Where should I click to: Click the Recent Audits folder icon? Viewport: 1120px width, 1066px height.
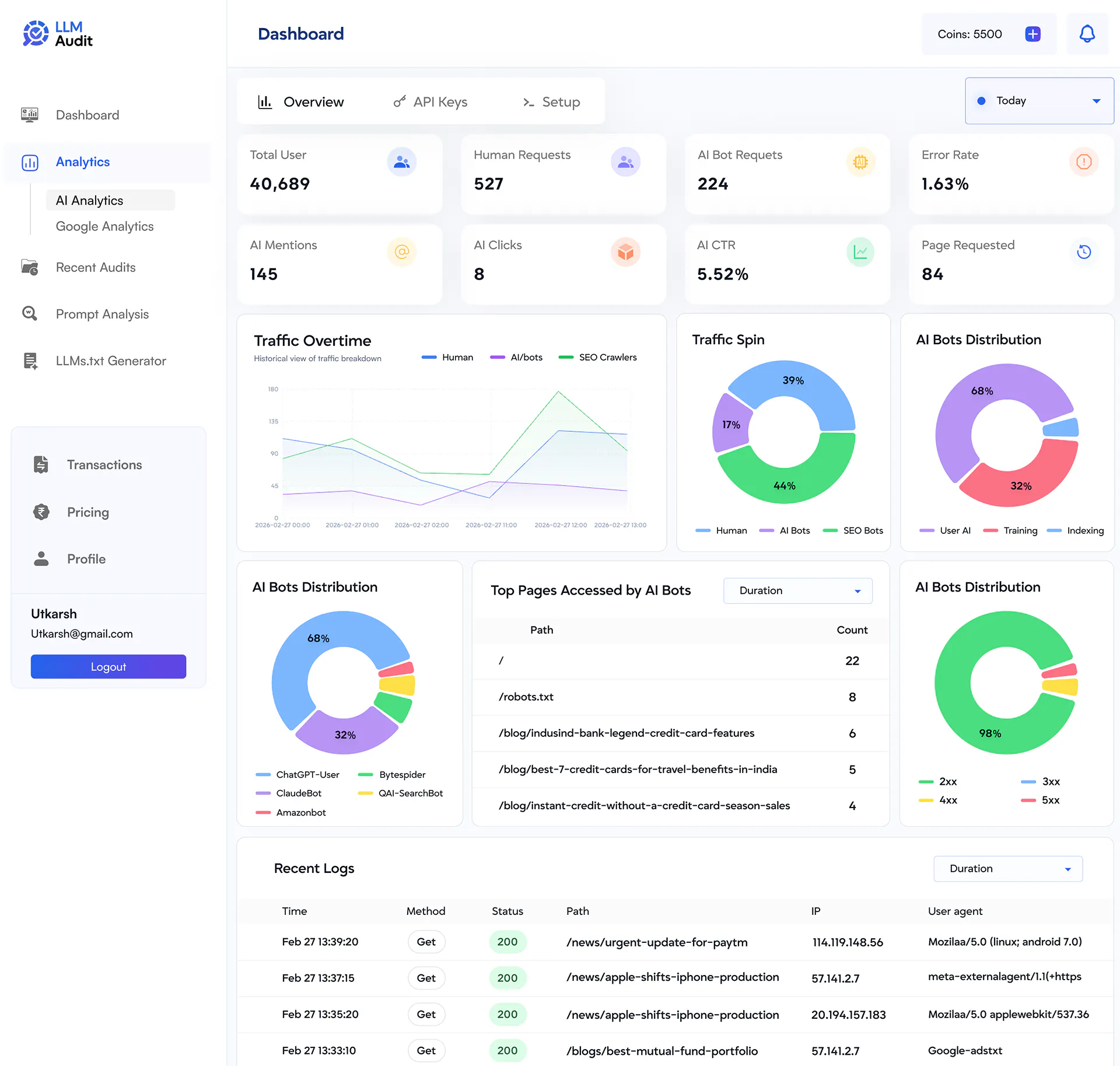click(30, 267)
